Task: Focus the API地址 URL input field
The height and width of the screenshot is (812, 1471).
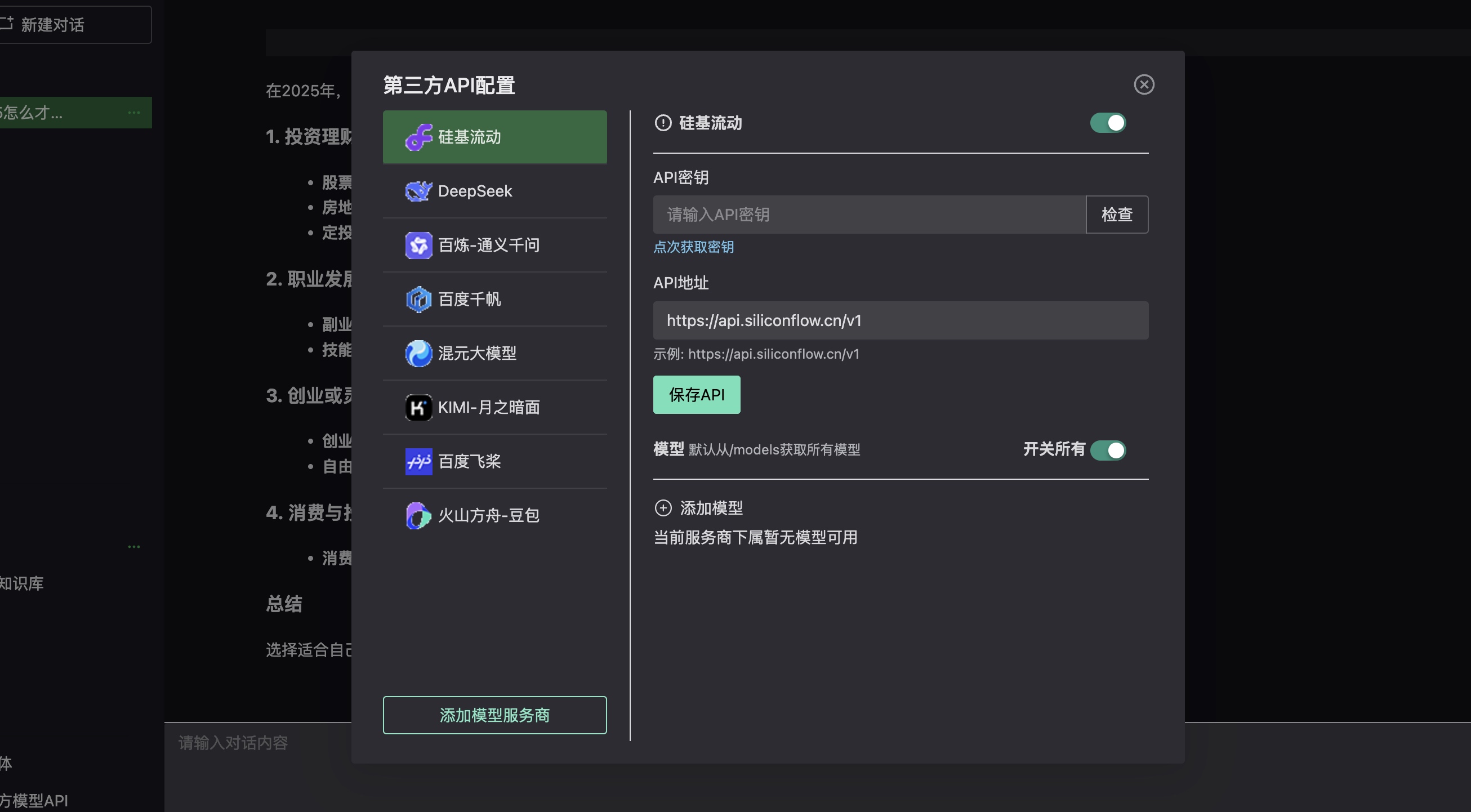Action: (901, 320)
